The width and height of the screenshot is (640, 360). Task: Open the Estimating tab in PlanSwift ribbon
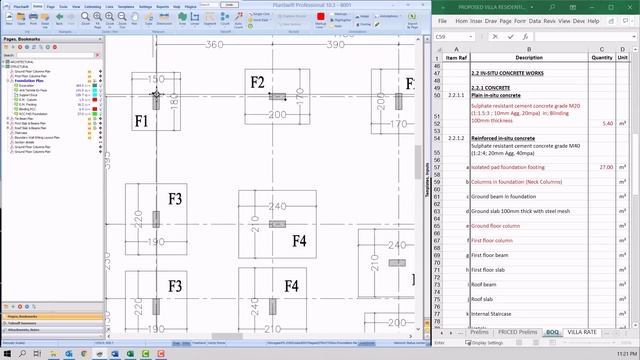93,7
